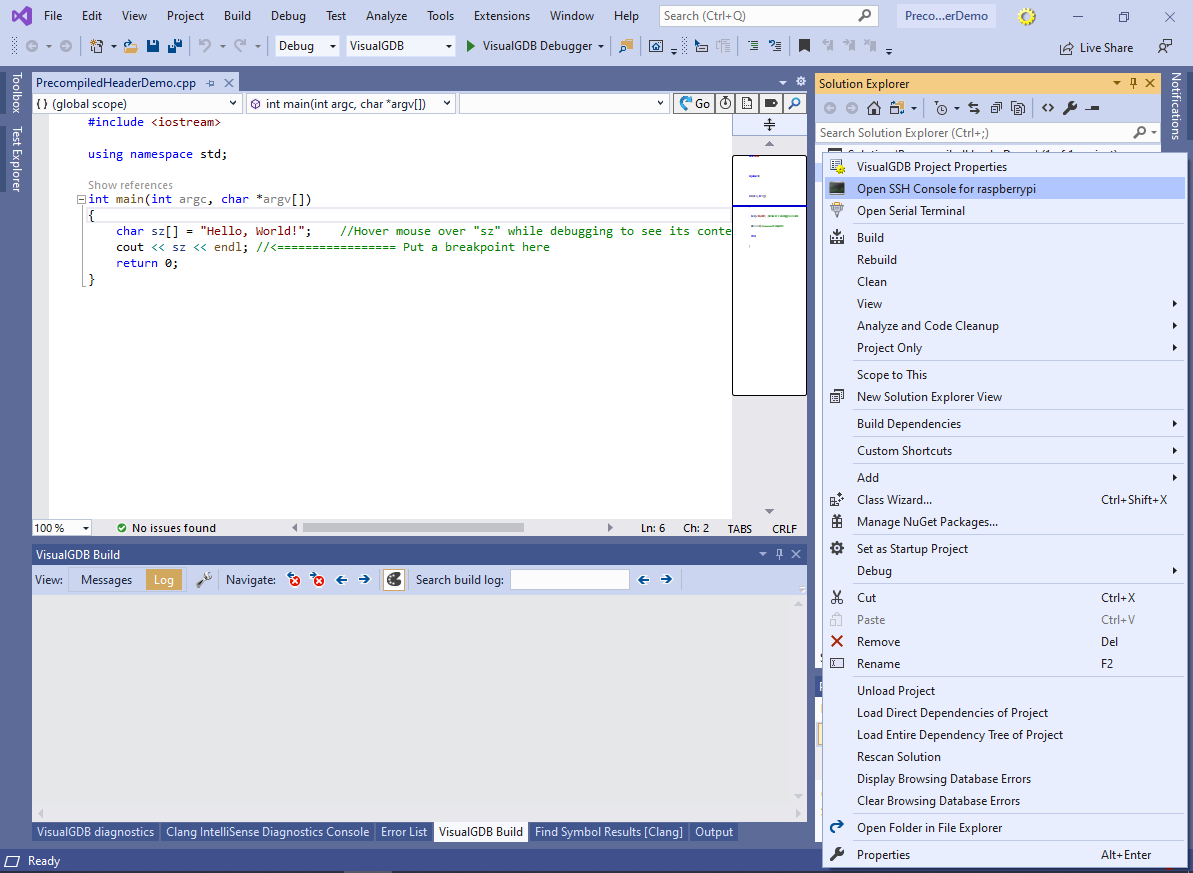1193x873 pixels.
Task: Click the Visual Studio logo icon
Action: [x=22, y=15]
